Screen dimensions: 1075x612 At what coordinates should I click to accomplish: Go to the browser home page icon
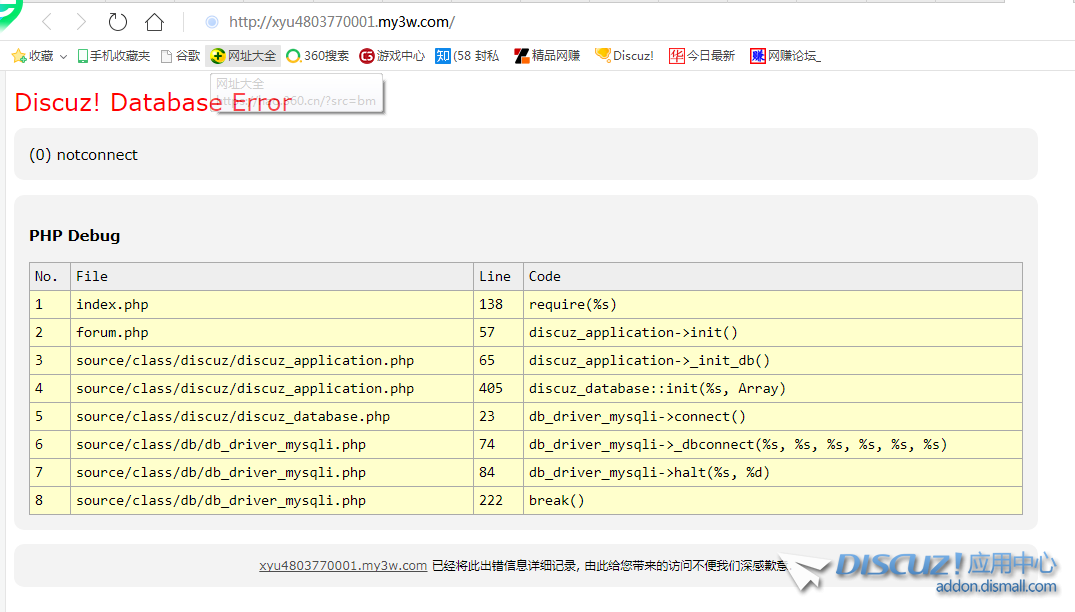(x=154, y=22)
